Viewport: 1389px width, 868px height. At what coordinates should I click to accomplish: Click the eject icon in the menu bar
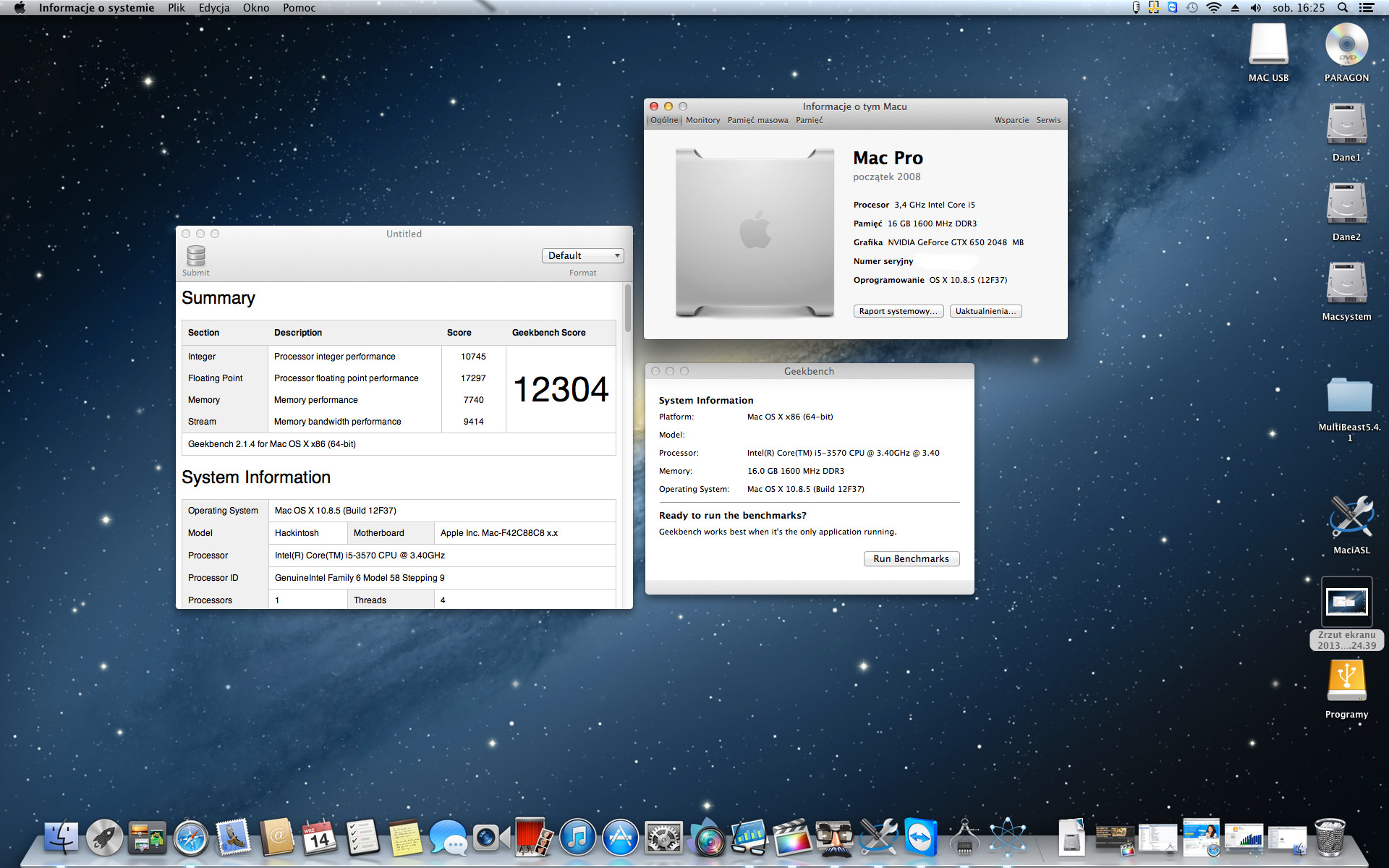pyautogui.click(x=1235, y=8)
